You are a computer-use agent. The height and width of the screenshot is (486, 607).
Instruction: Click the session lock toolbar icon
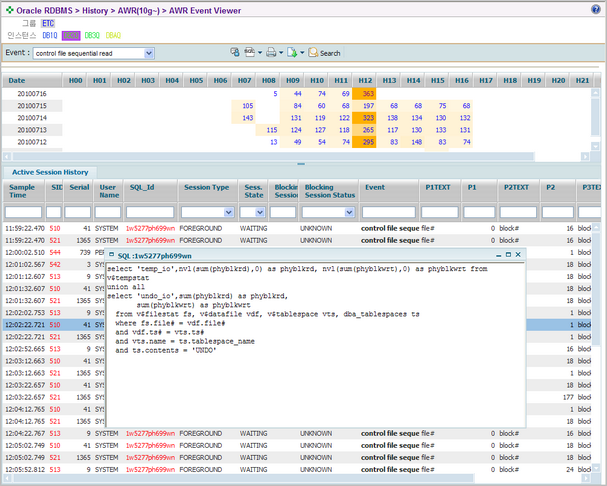click(x=235, y=52)
